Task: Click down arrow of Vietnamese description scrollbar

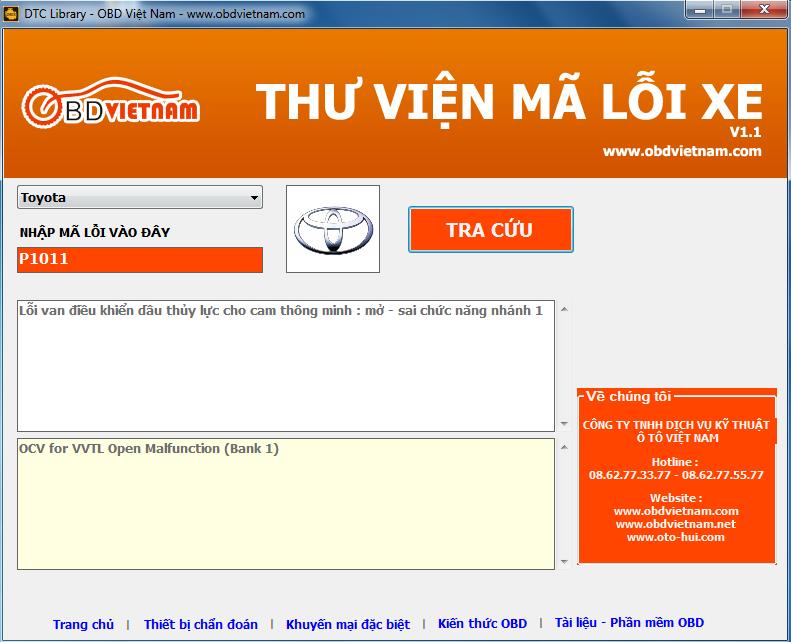Action: point(564,424)
